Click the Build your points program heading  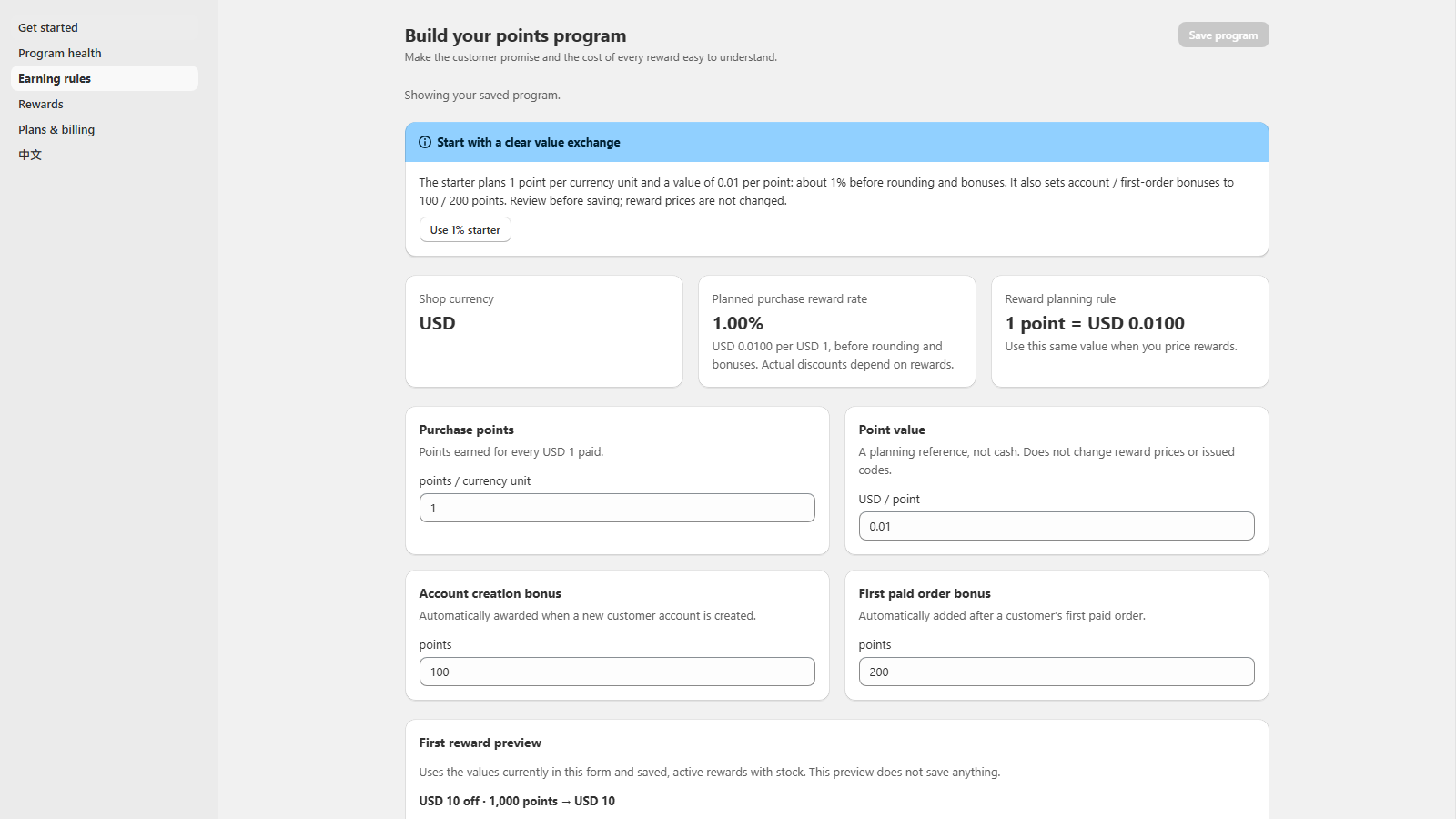tap(515, 35)
